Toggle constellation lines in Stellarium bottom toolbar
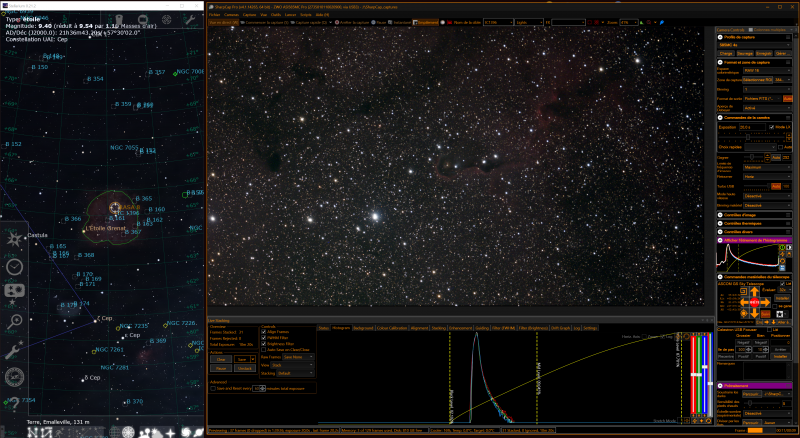The image size is (800, 438). coord(32,433)
